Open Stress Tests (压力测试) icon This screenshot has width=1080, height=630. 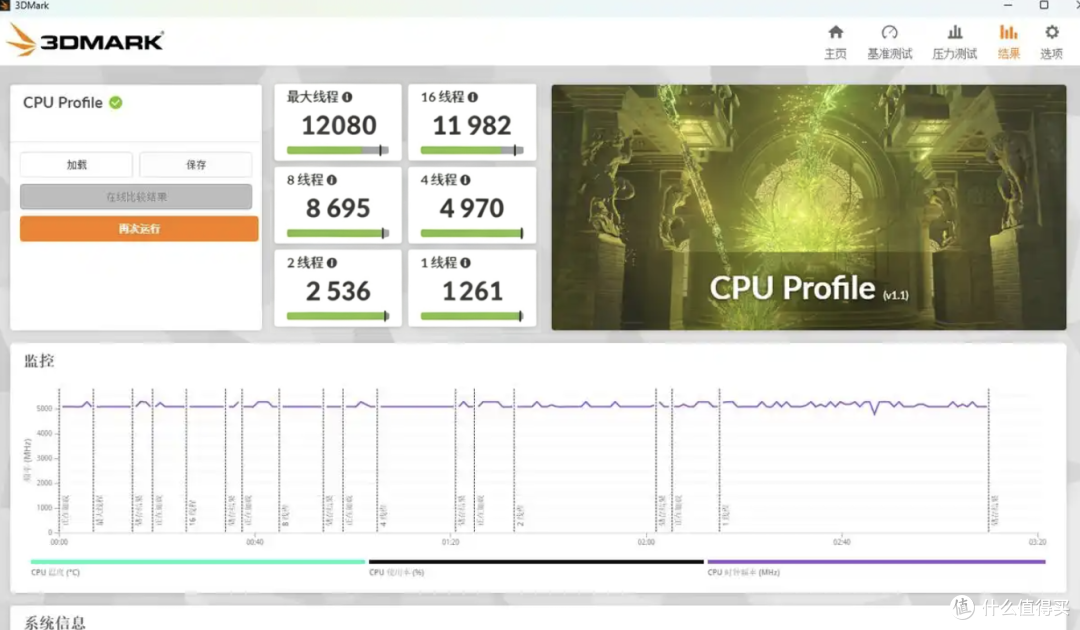pyautogui.click(x=955, y=32)
